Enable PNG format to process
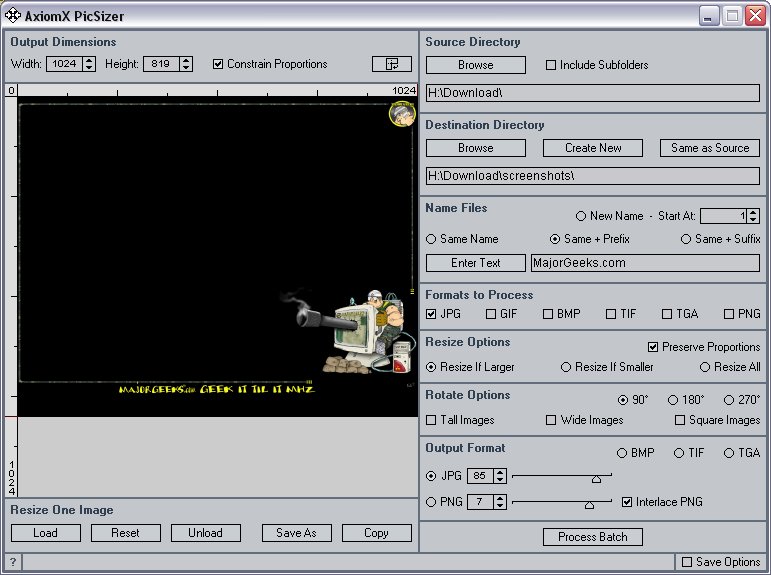771x575 pixels. (x=729, y=314)
